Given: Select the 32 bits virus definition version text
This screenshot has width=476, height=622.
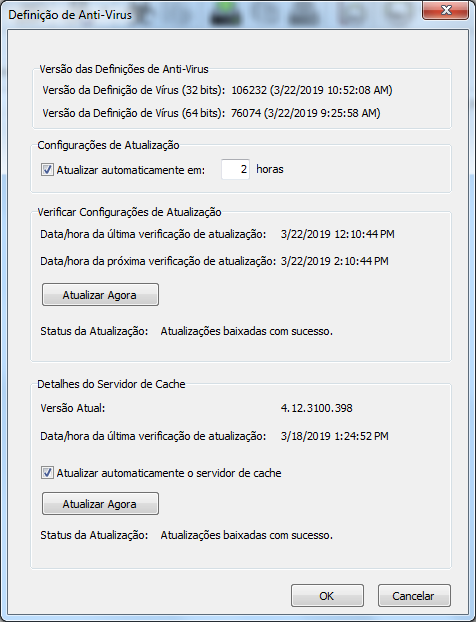Looking at the screenshot, I should tap(312, 90).
